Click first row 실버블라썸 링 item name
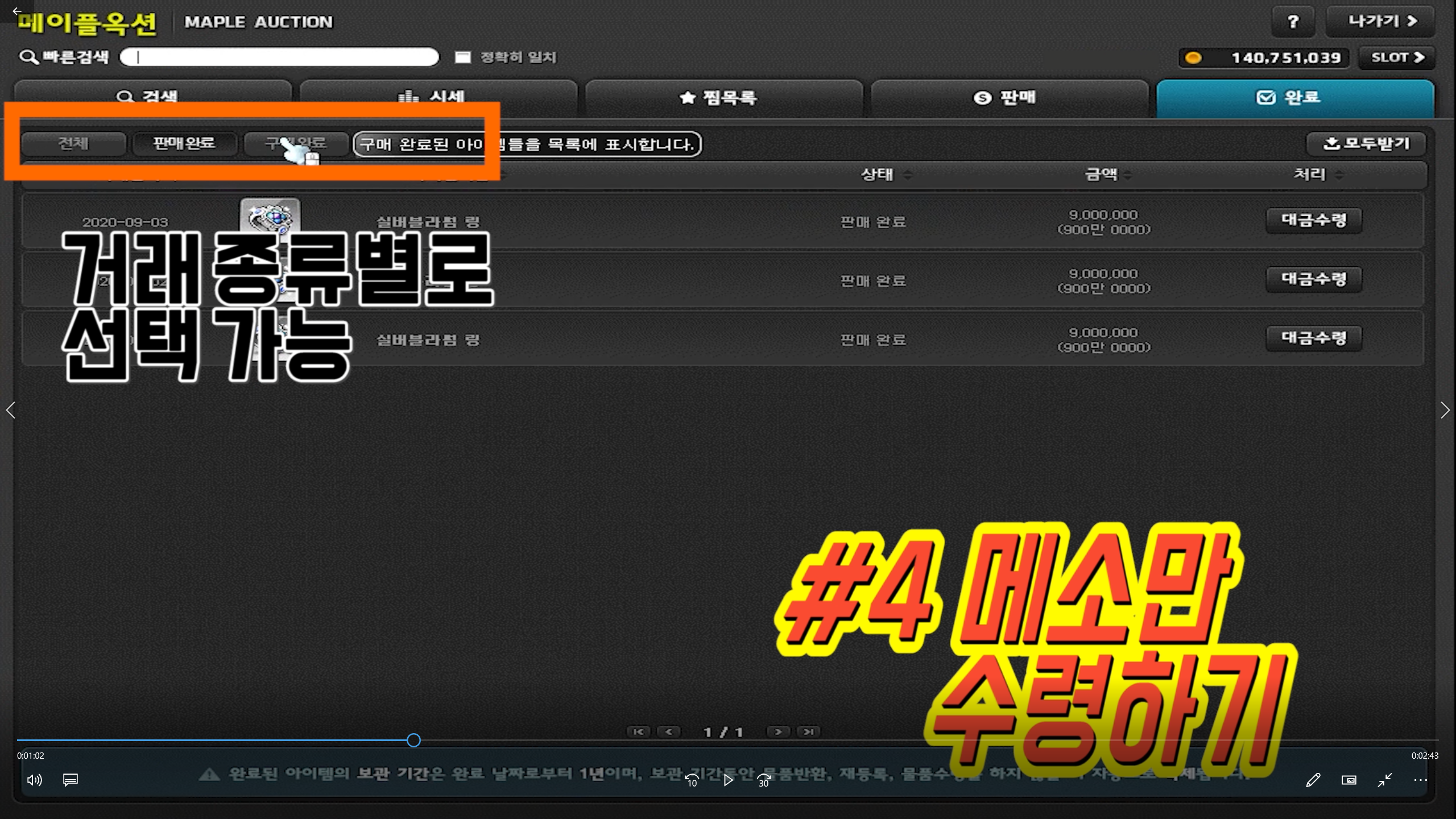The image size is (1456, 819). click(428, 222)
